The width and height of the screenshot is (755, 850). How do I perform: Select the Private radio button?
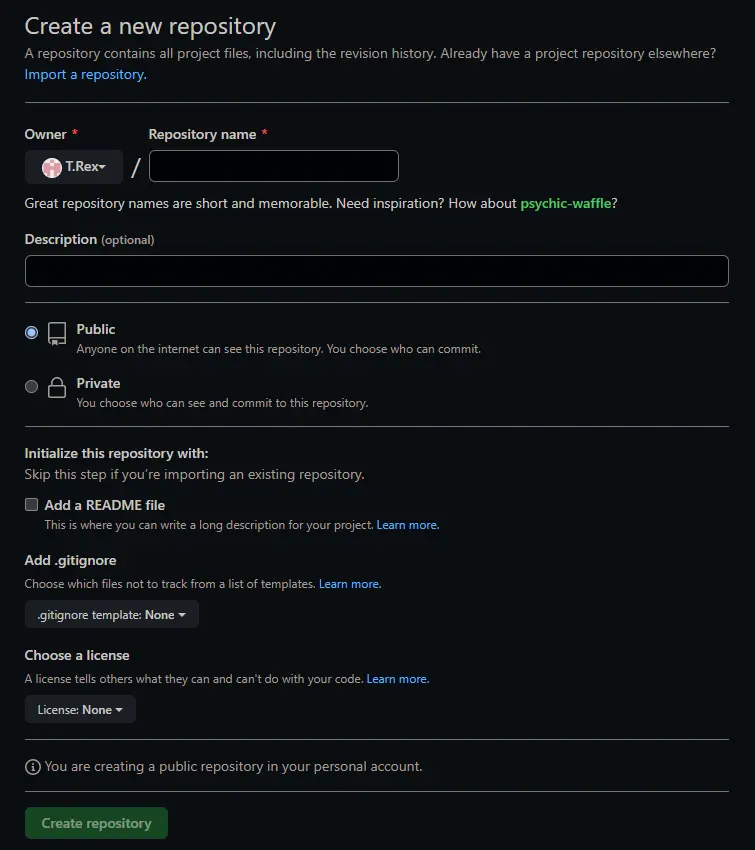[32, 386]
